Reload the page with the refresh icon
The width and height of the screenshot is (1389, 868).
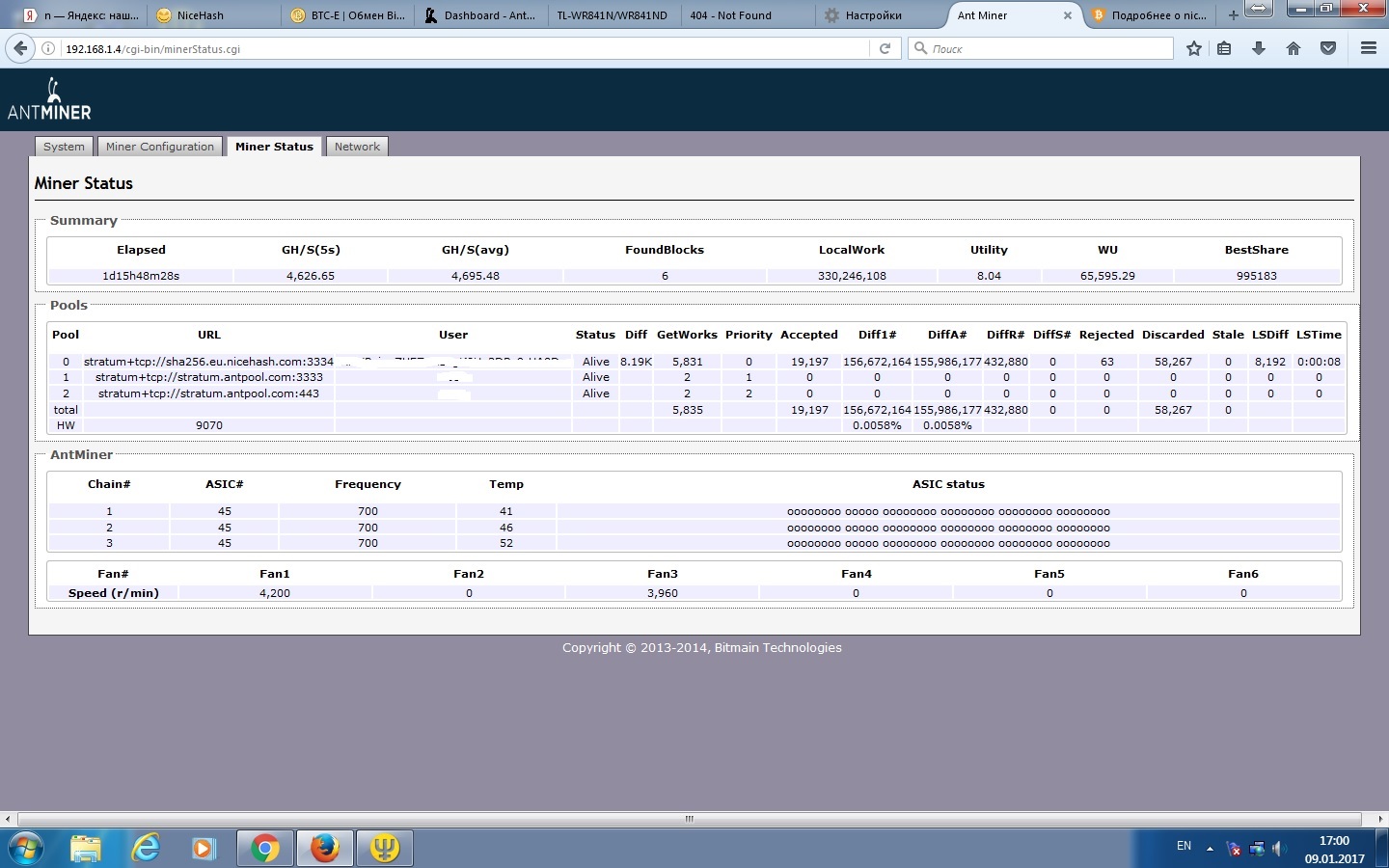click(885, 48)
